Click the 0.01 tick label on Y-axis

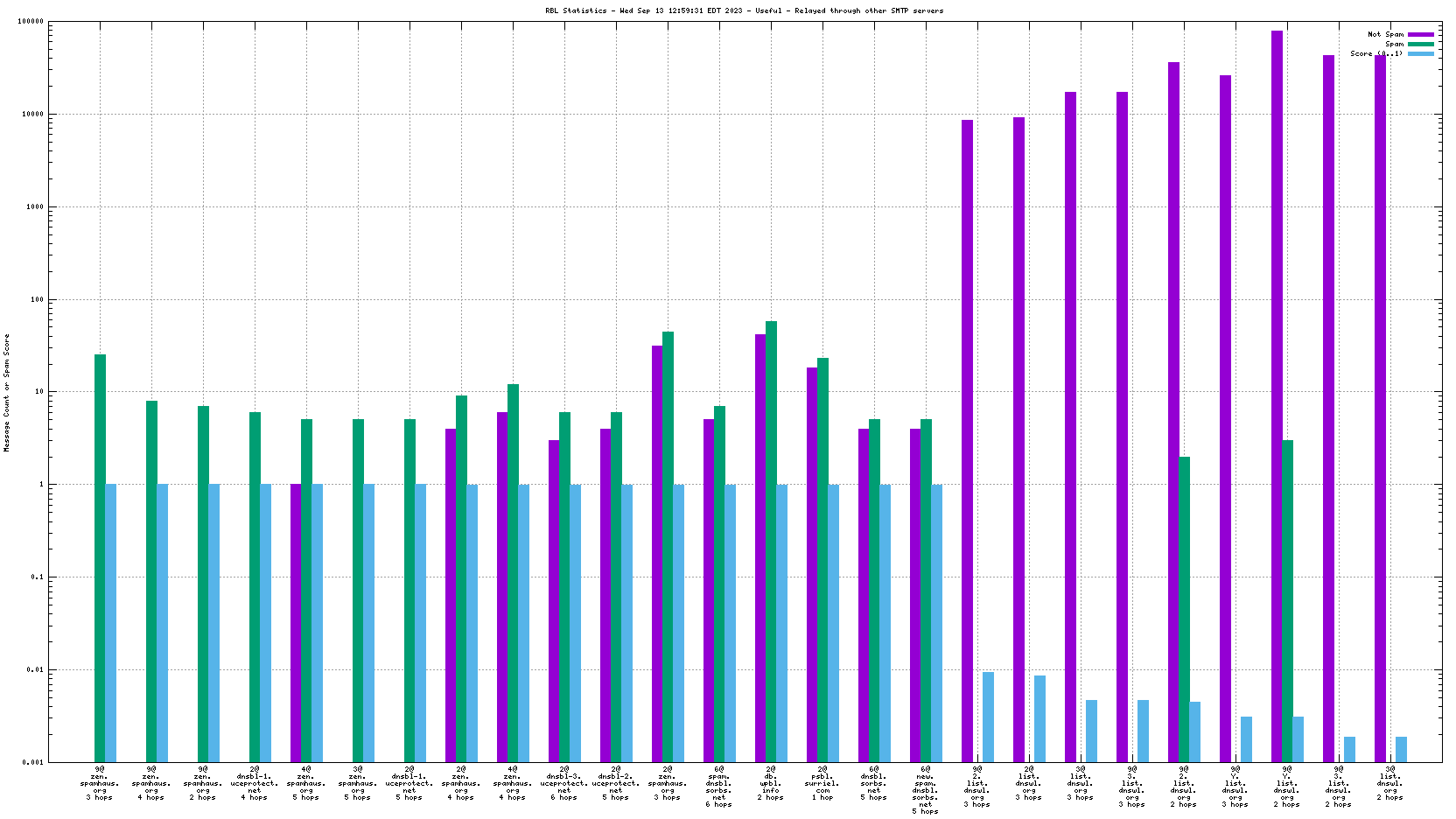pyautogui.click(x=33, y=670)
